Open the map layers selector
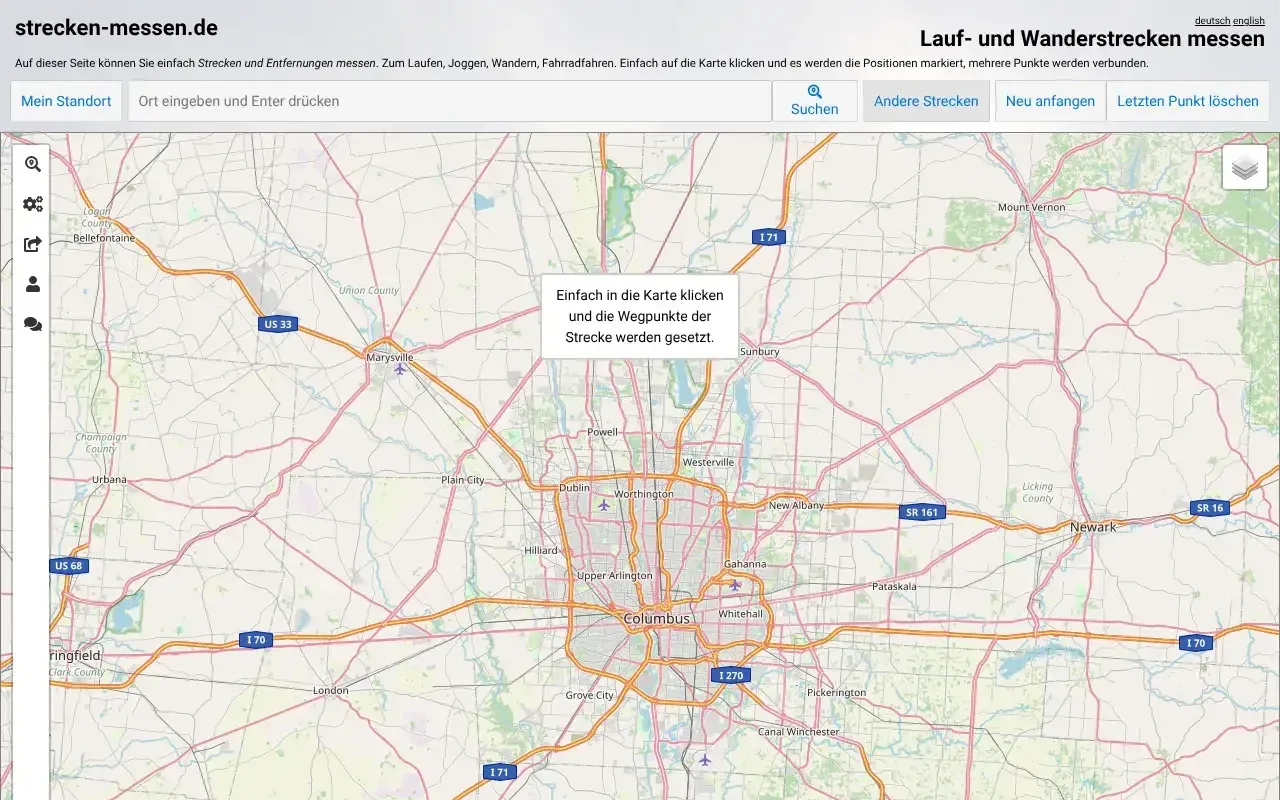The image size is (1280, 800). (x=1244, y=167)
